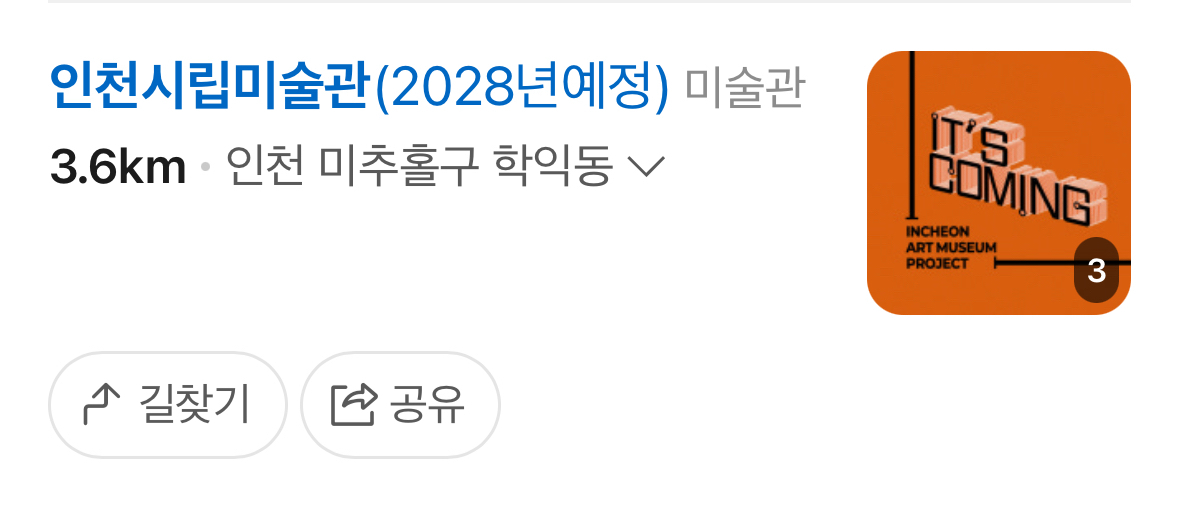Viewport: 1179px width, 507px height.
Task: Open the 인천시립미술관 title link
Action: [359, 88]
